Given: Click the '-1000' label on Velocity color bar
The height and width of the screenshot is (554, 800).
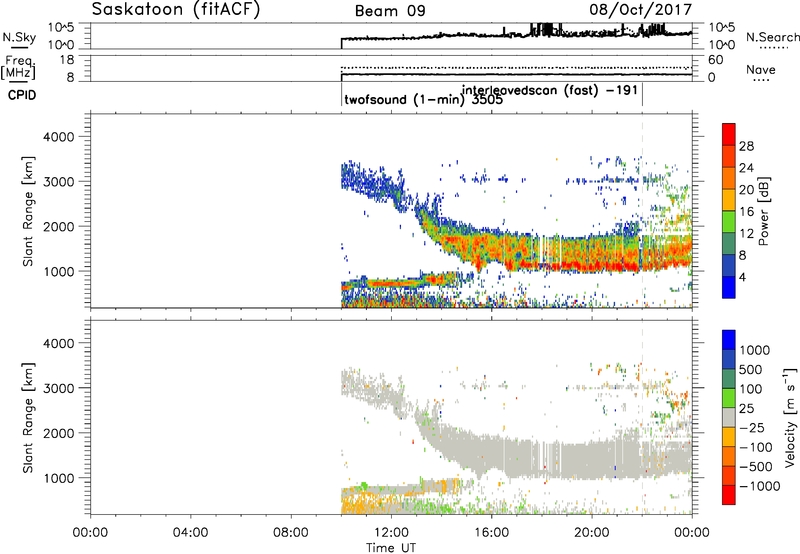Looking at the screenshot, I should tap(760, 486).
